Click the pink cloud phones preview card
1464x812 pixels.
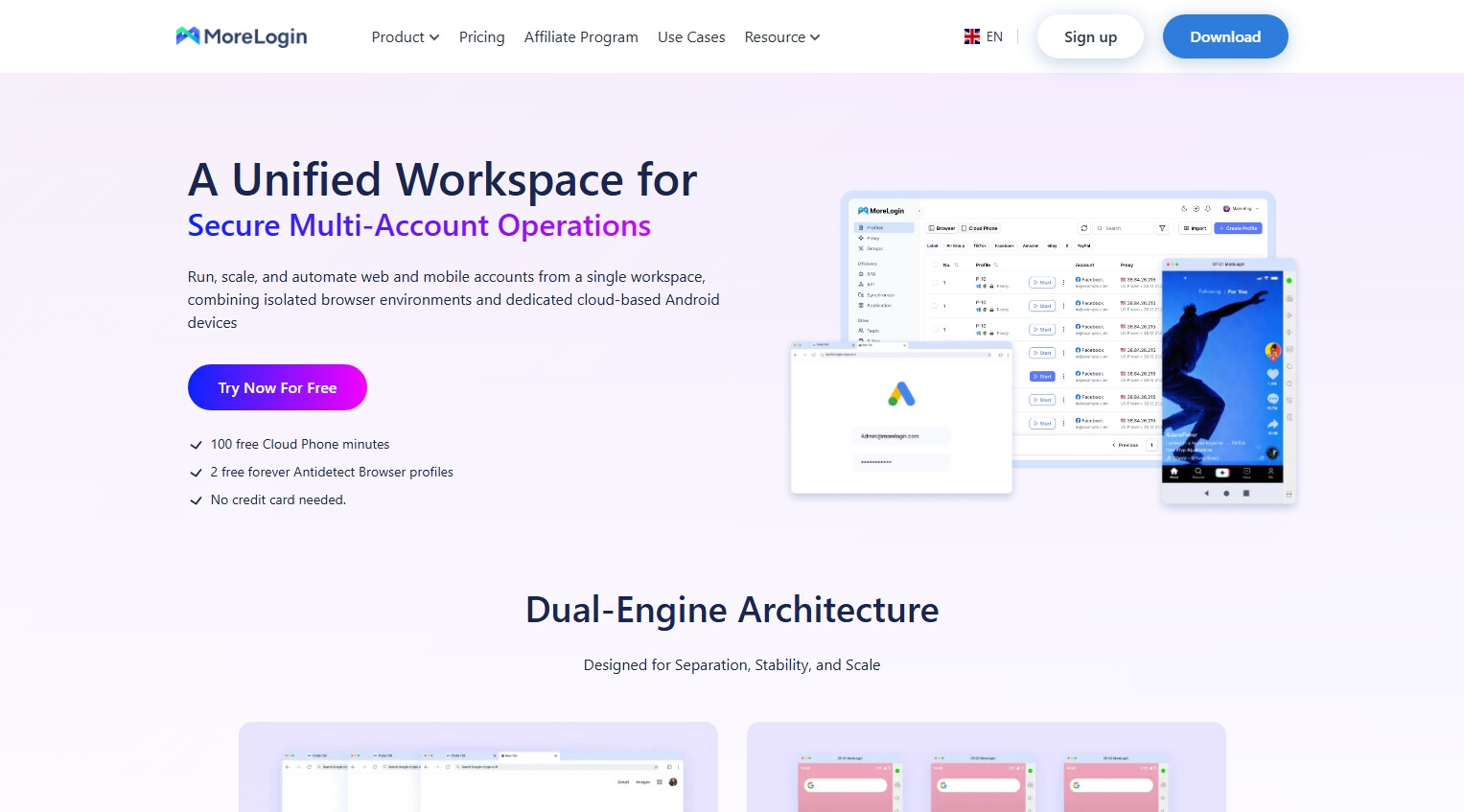[x=987, y=767]
